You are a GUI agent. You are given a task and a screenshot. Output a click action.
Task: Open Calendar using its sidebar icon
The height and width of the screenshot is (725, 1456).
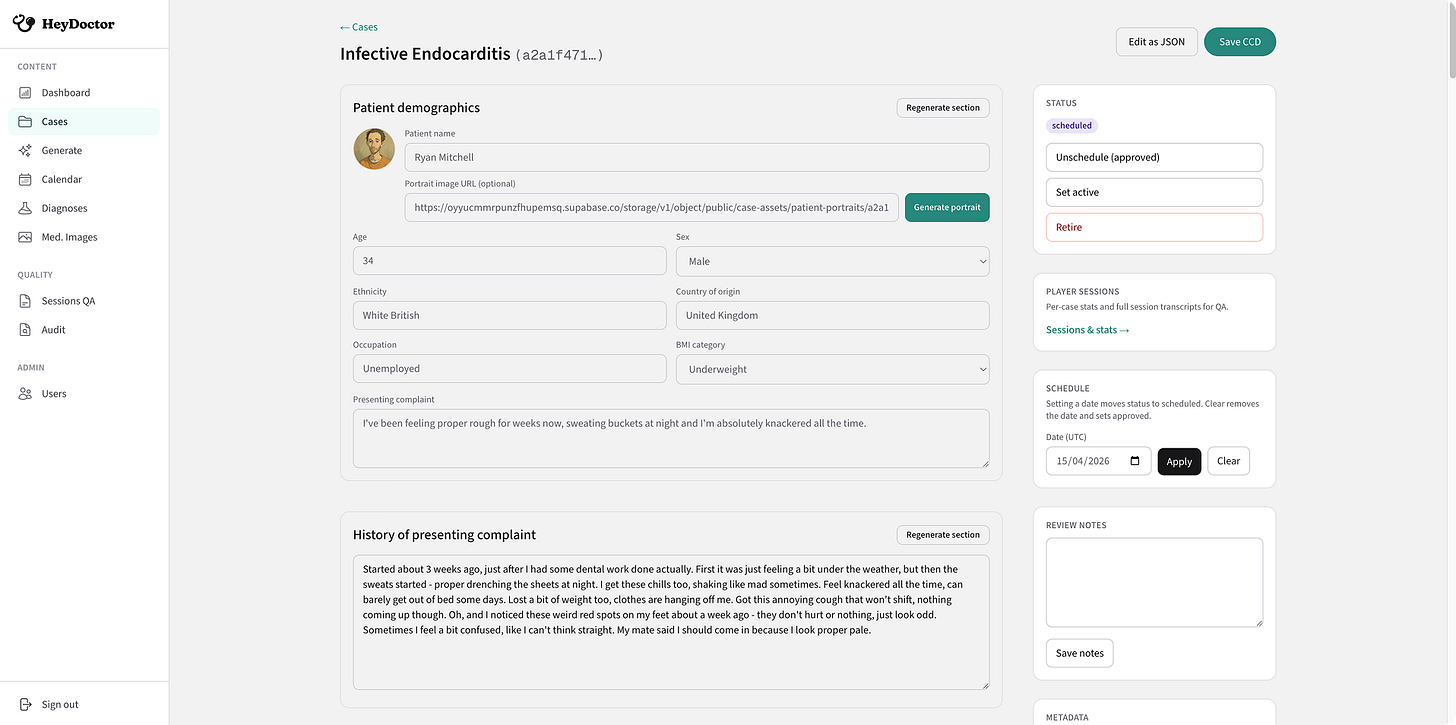[x=26, y=180]
